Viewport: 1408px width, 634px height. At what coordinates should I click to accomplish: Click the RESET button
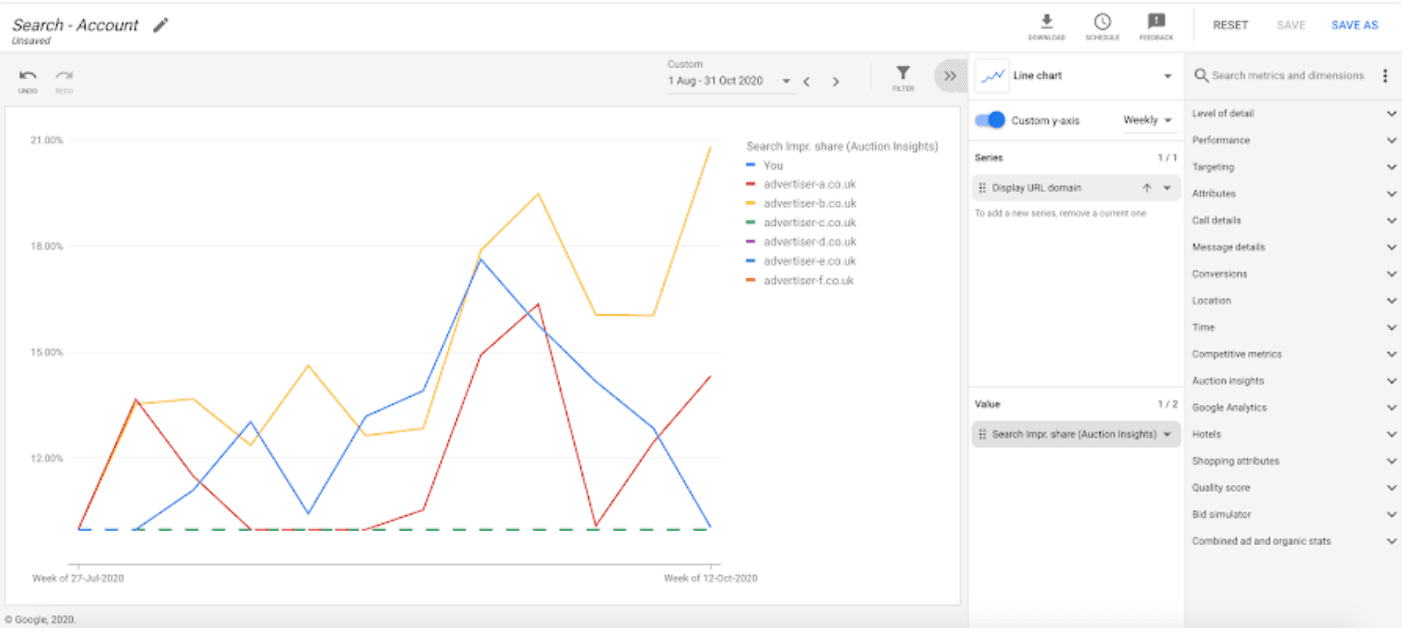coord(1229,24)
